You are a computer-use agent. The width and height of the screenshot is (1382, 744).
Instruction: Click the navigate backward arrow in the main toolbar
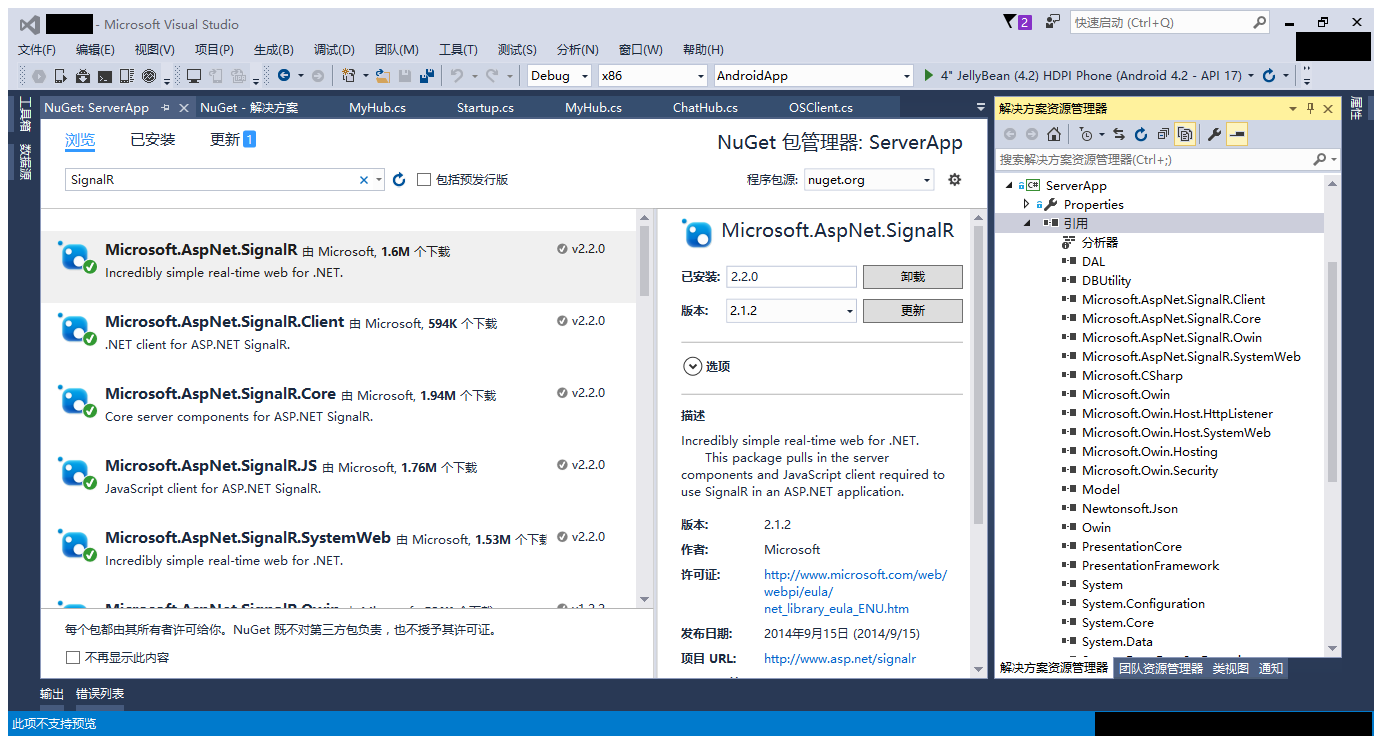click(284, 75)
